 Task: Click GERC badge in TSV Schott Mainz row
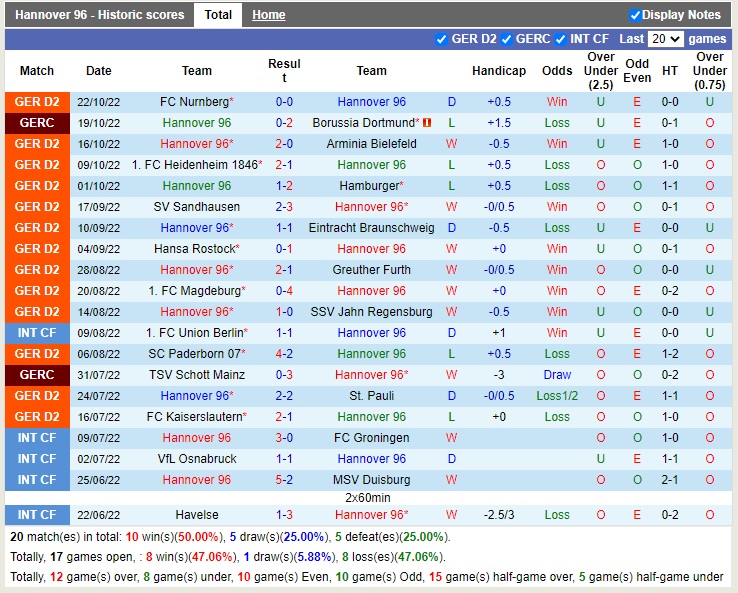(x=37, y=375)
